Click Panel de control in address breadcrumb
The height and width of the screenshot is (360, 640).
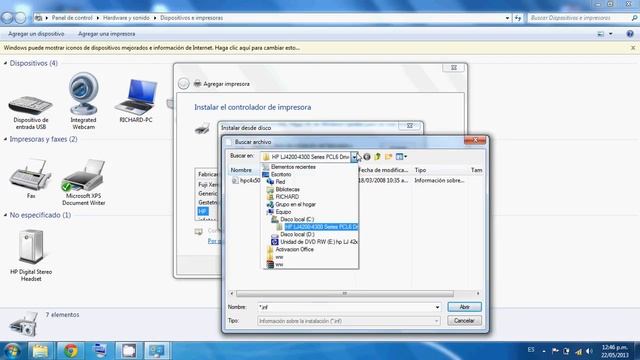pyautogui.click(x=72, y=18)
